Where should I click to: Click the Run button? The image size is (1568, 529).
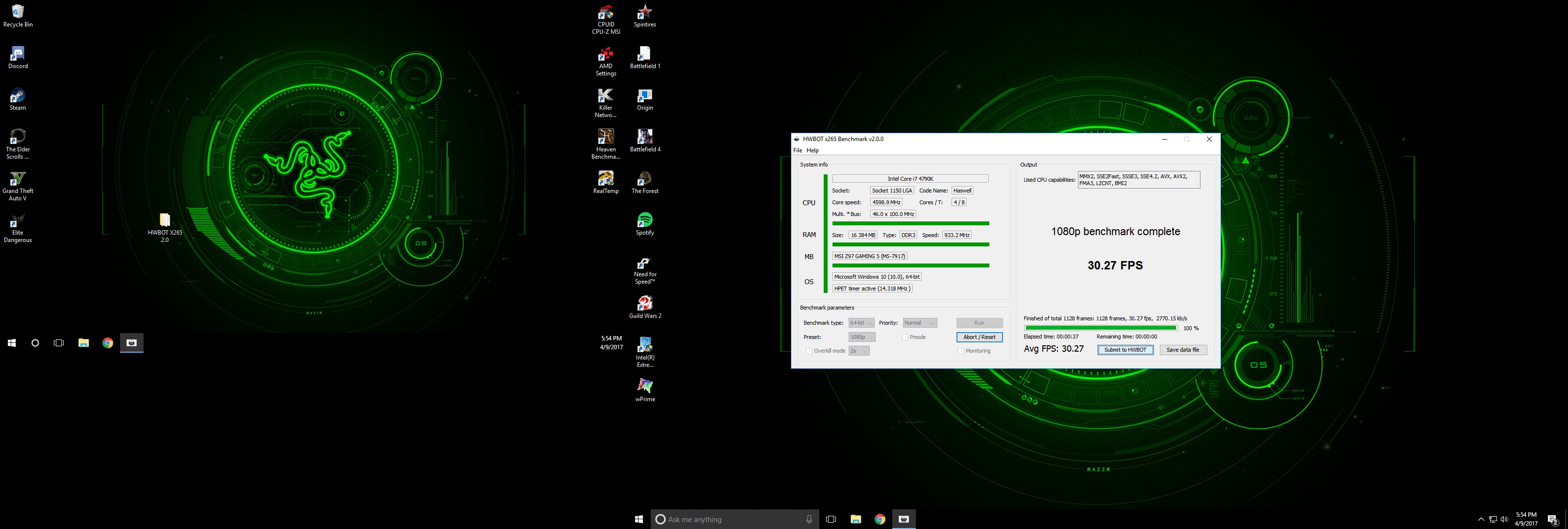[x=980, y=323]
